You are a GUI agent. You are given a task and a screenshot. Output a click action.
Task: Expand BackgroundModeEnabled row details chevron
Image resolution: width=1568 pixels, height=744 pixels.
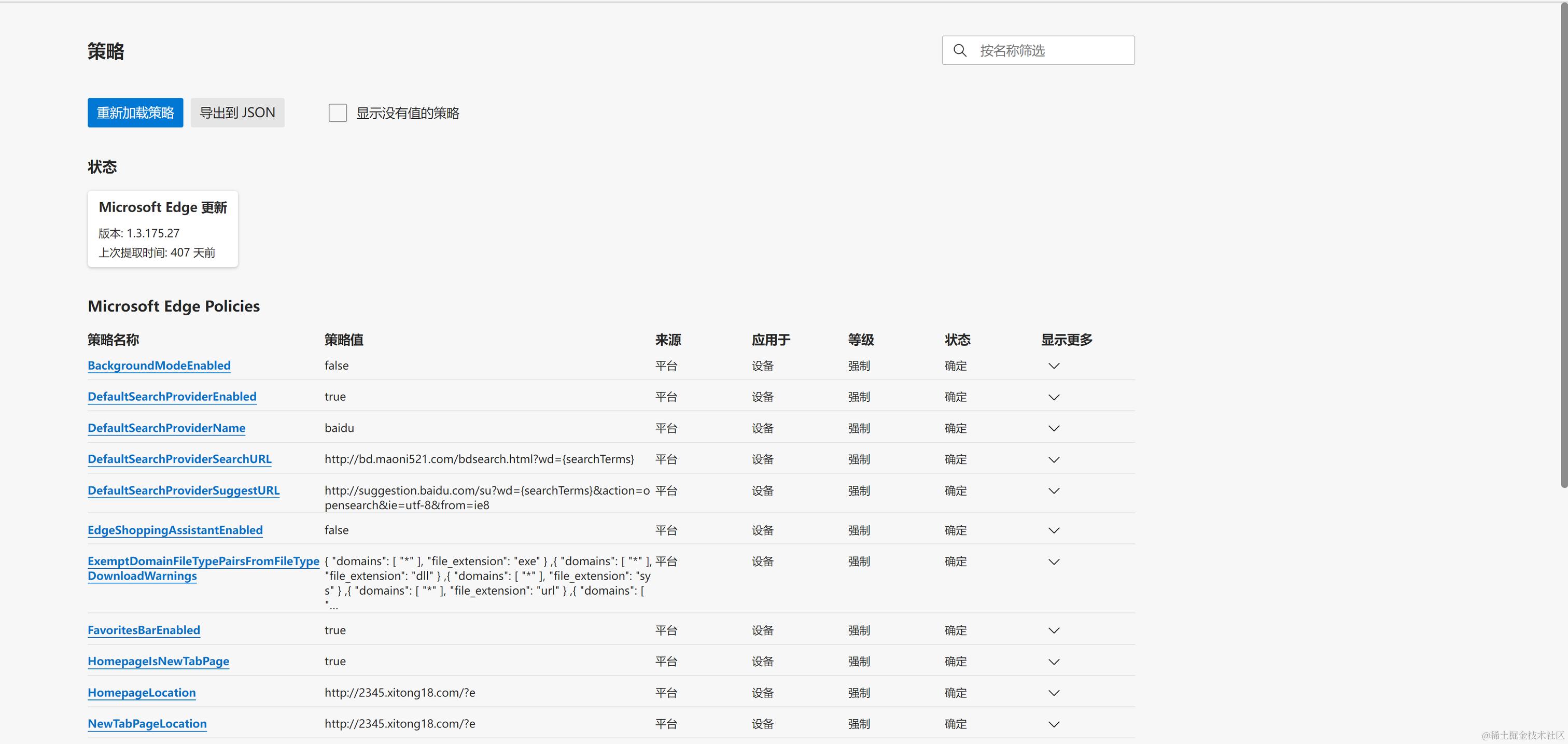(x=1054, y=366)
